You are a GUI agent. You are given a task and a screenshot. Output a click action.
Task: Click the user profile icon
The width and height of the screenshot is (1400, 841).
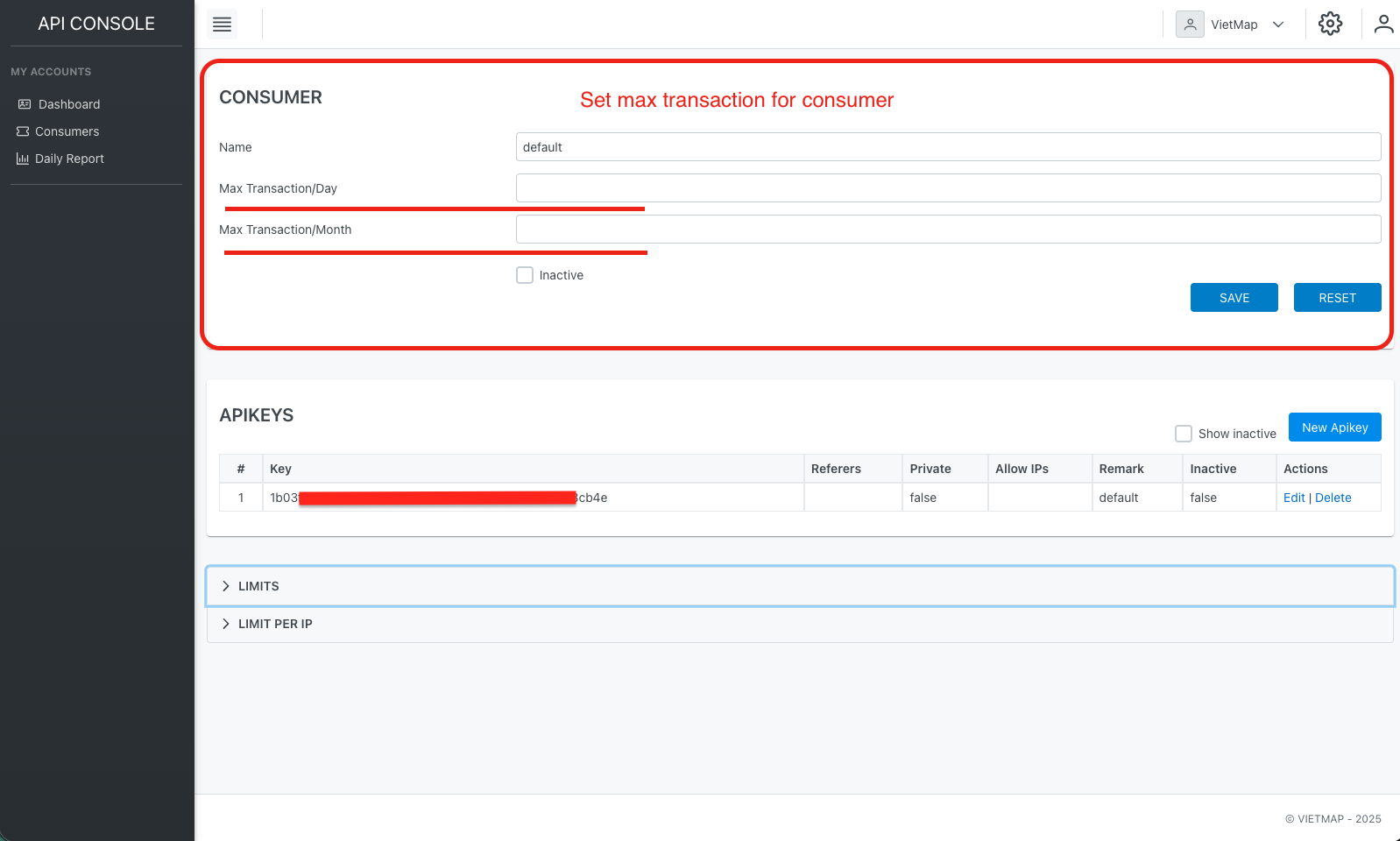point(1383,24)
